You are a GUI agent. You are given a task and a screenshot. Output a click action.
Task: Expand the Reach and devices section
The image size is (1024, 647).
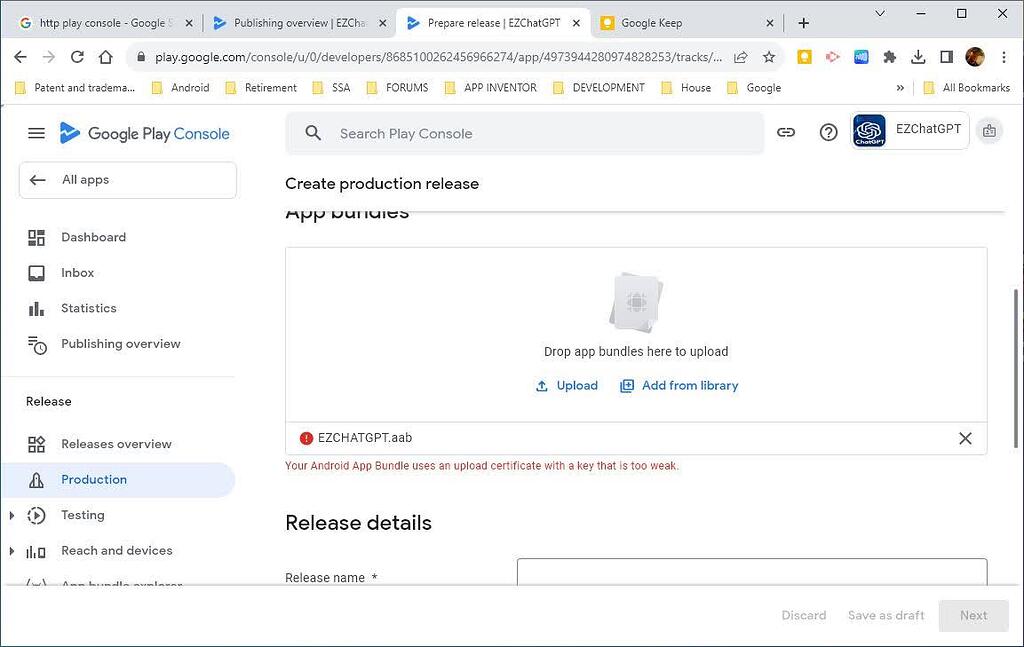pos(11,550)
